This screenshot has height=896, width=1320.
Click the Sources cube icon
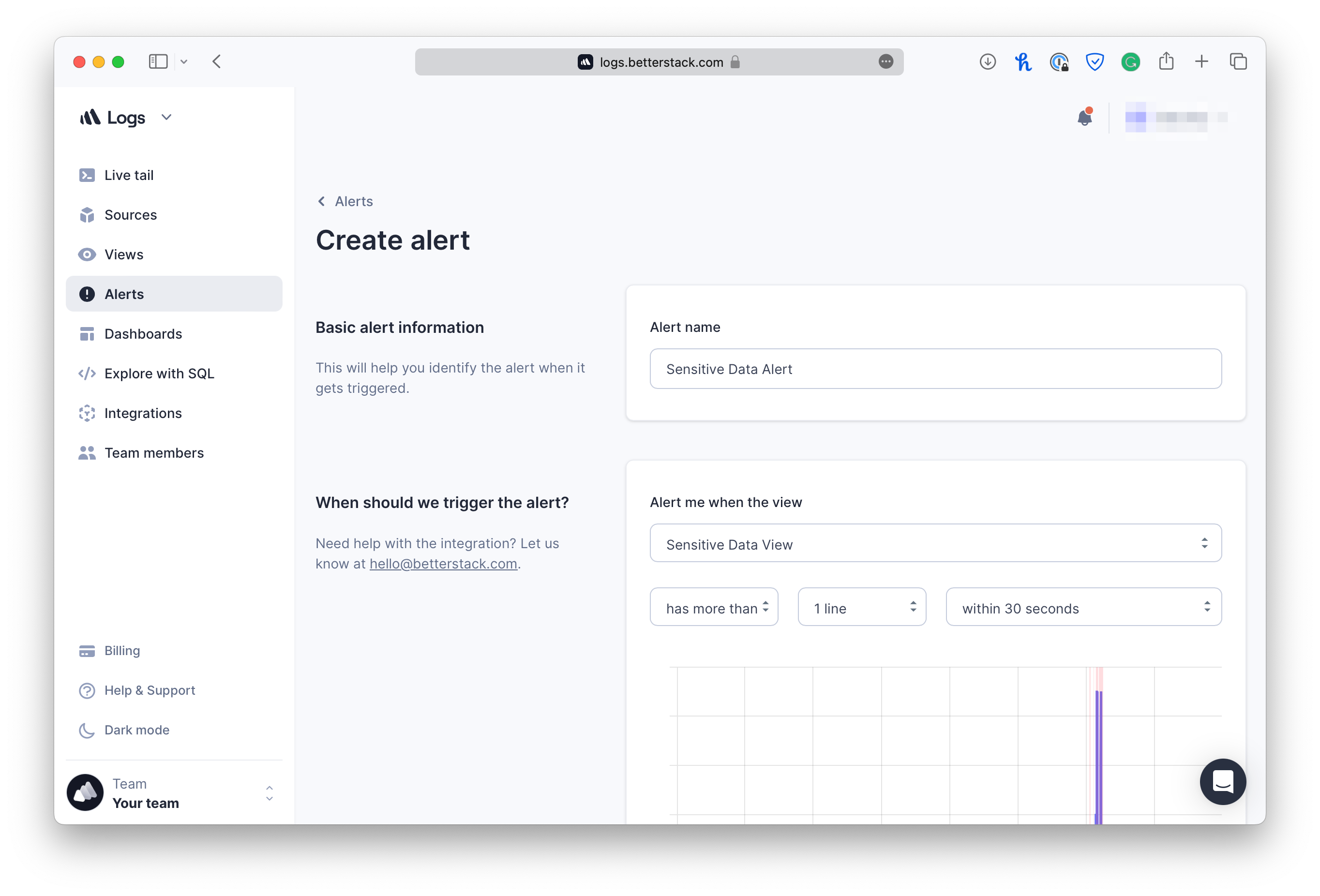pos(87,215)
